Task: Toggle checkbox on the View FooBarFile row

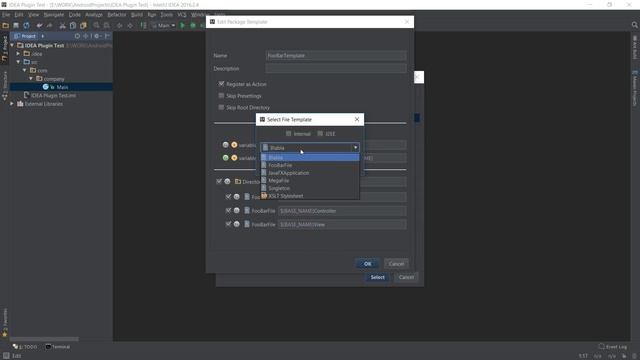Action: pos(228,224)
